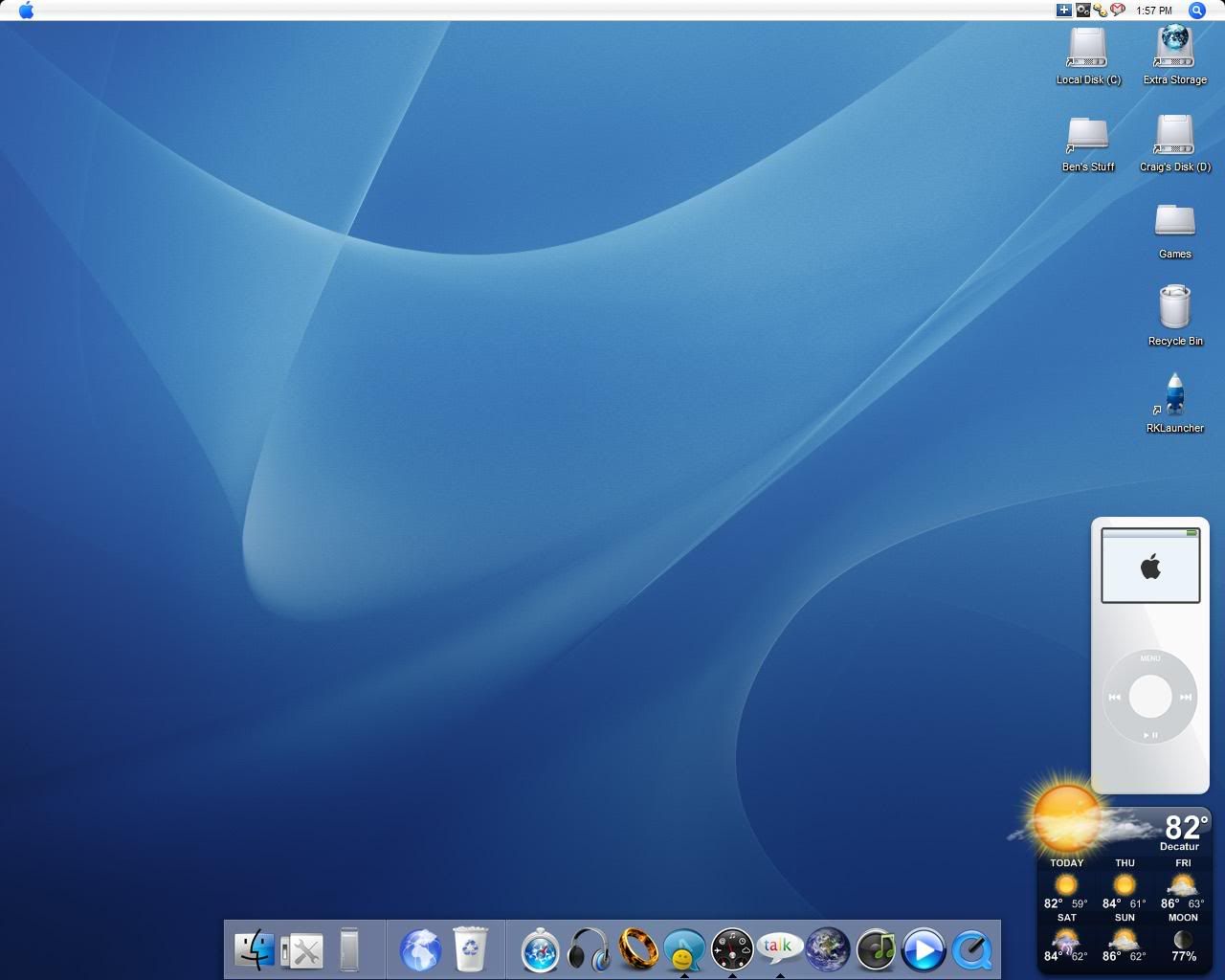Select the SUN forecast in weather widget
This screenshot has width=1225, height=980.
pos(1125,938)
